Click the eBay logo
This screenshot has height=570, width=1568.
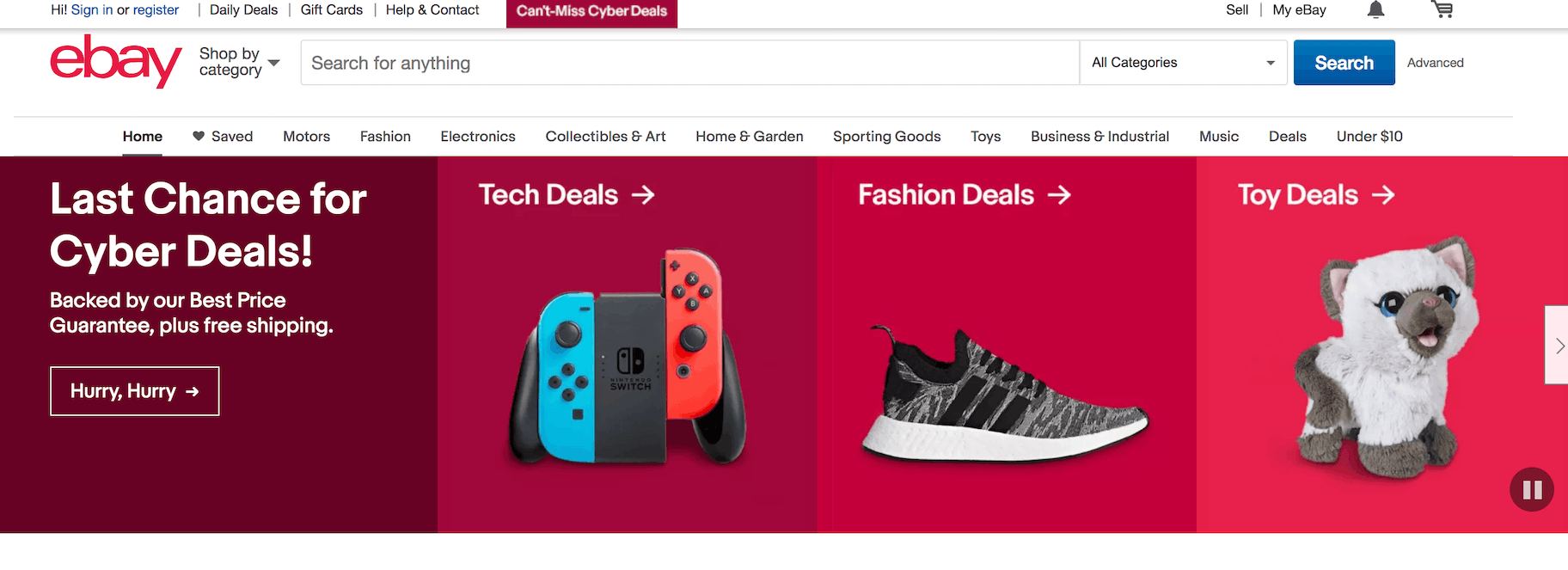115,62
